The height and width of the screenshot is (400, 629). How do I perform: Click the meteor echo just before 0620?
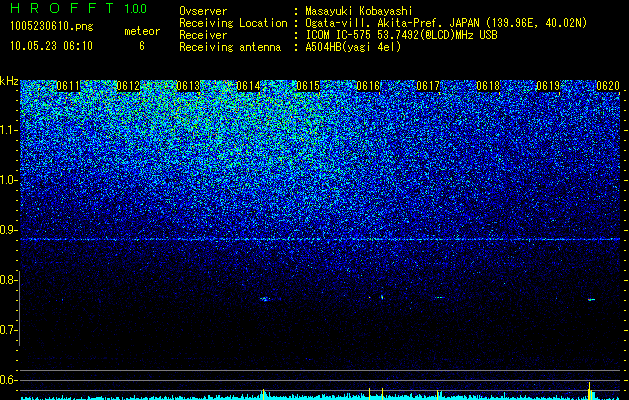click(x=591, y=299)
